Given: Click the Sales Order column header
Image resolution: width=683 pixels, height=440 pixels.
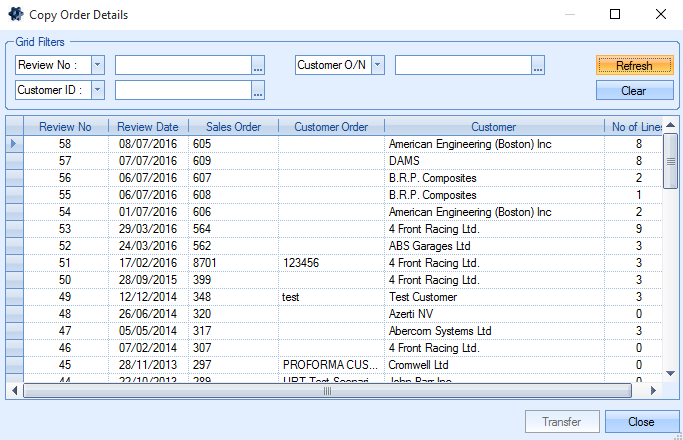Looking at the screenshot, I should click(233, 127).
